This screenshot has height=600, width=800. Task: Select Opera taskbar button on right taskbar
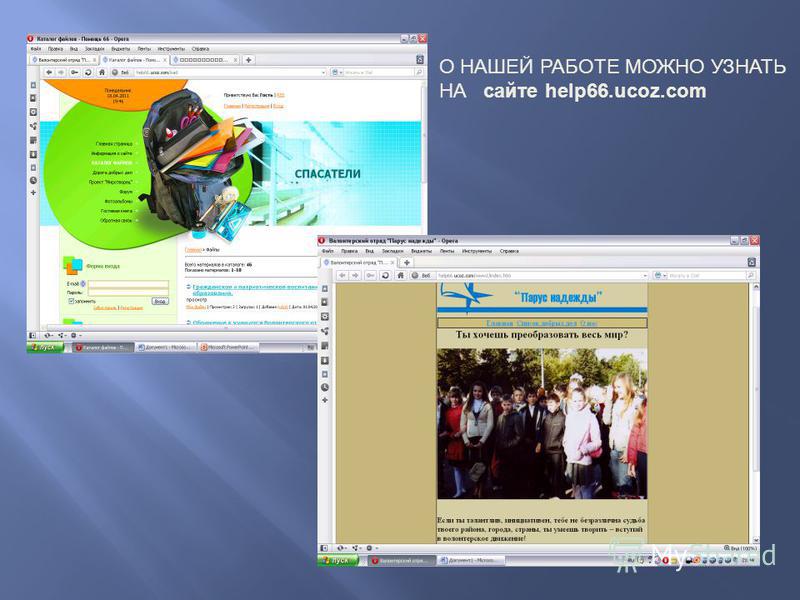pos(402,561)
